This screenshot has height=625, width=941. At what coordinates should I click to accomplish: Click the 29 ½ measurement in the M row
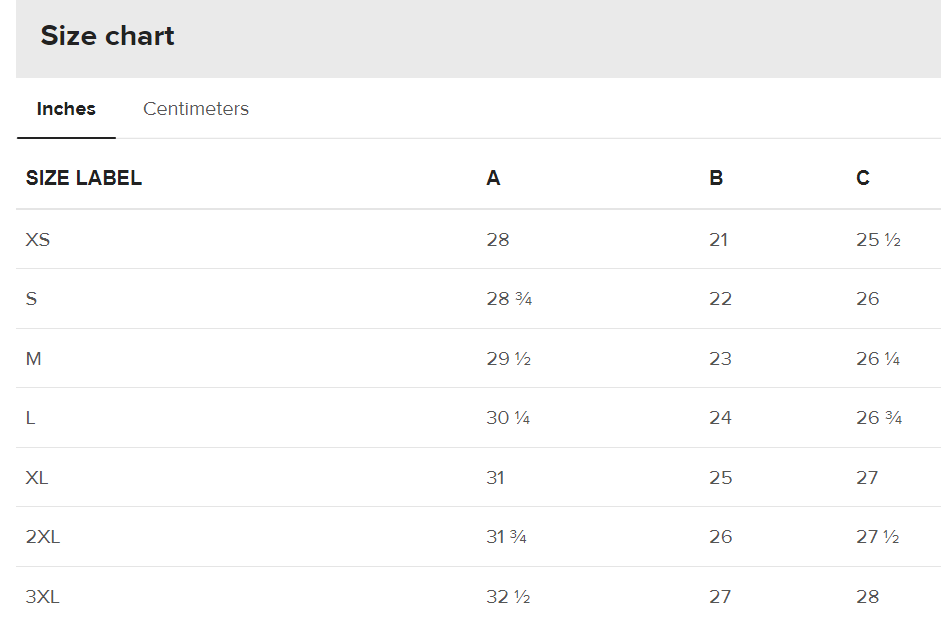(x=508, y=359)
